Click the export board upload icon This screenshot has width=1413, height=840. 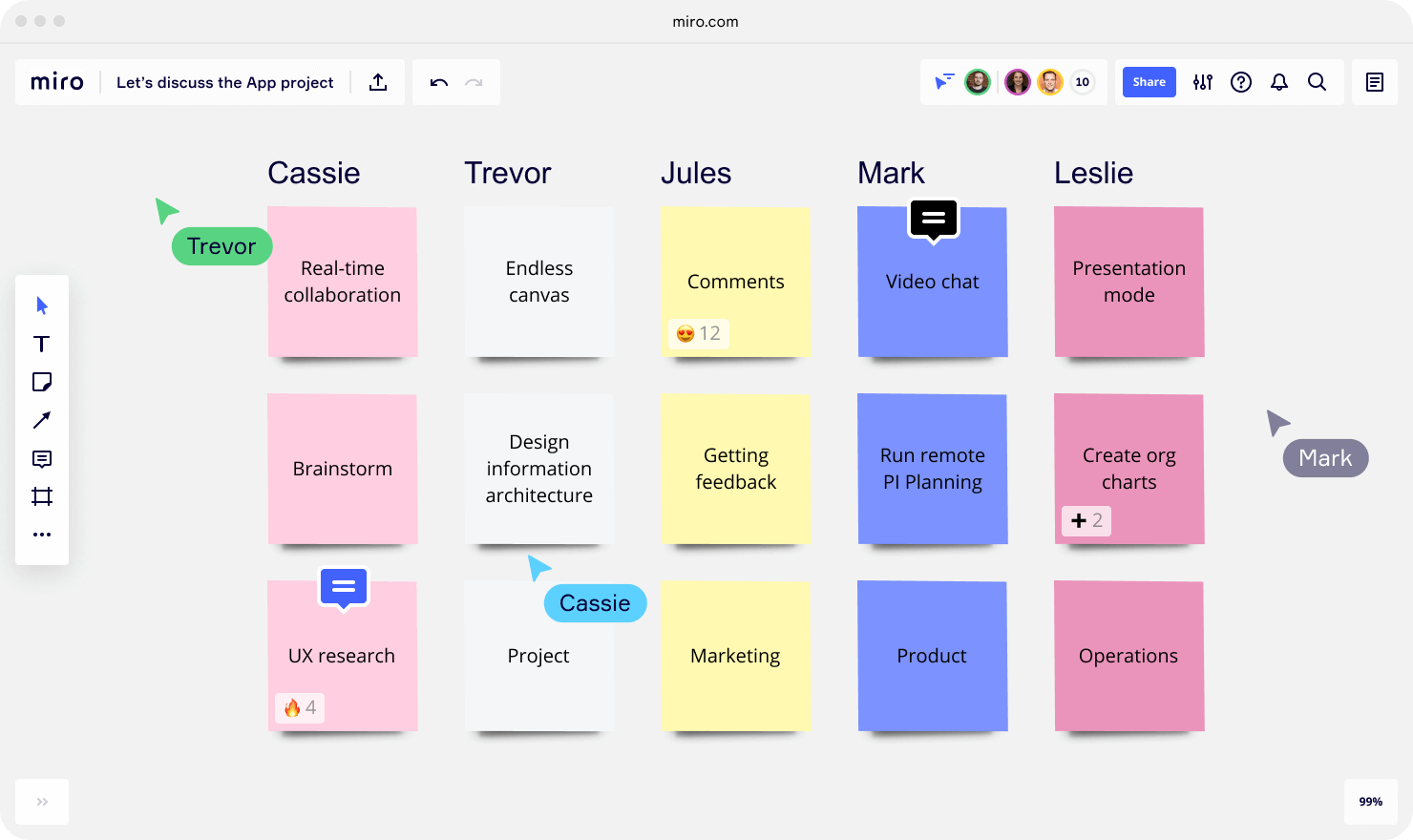click(378, 82)
